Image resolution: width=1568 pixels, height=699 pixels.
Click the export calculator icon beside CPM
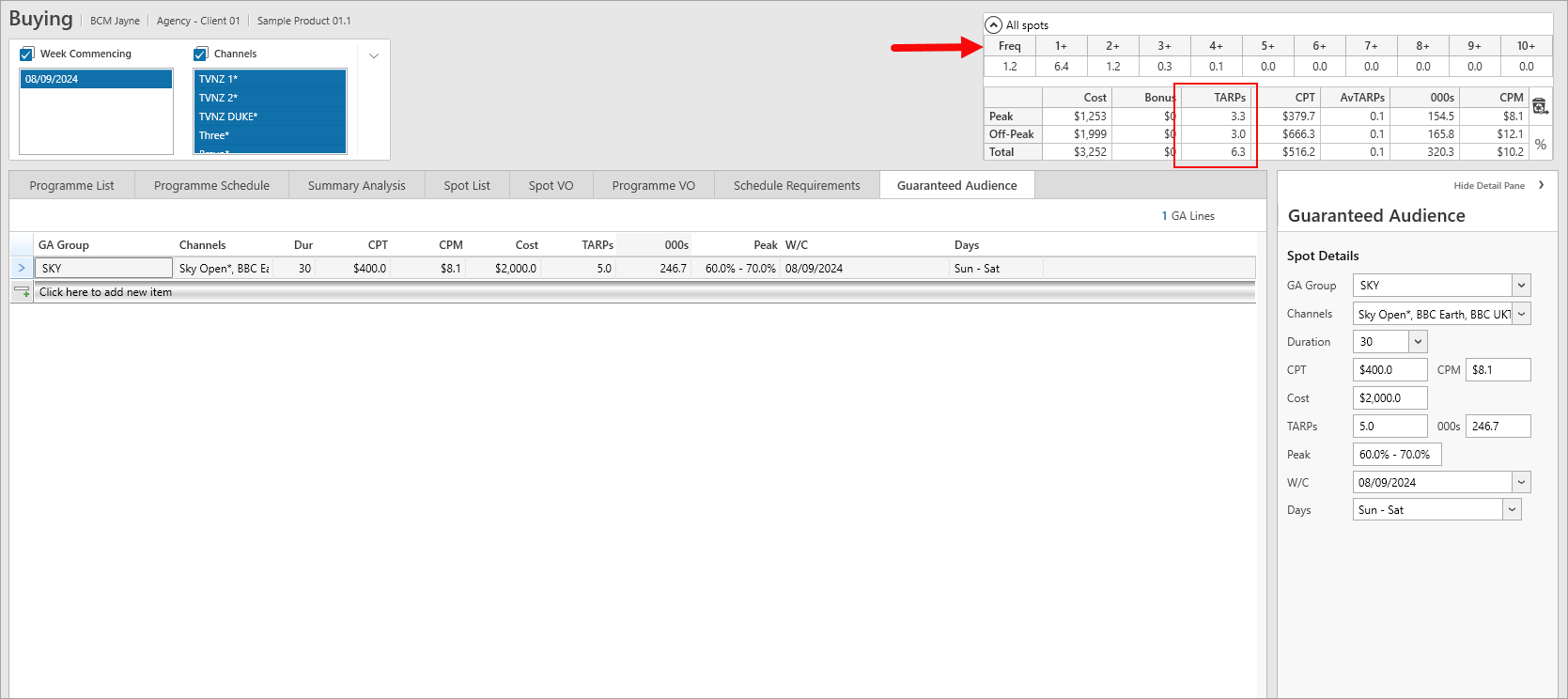1540,106
